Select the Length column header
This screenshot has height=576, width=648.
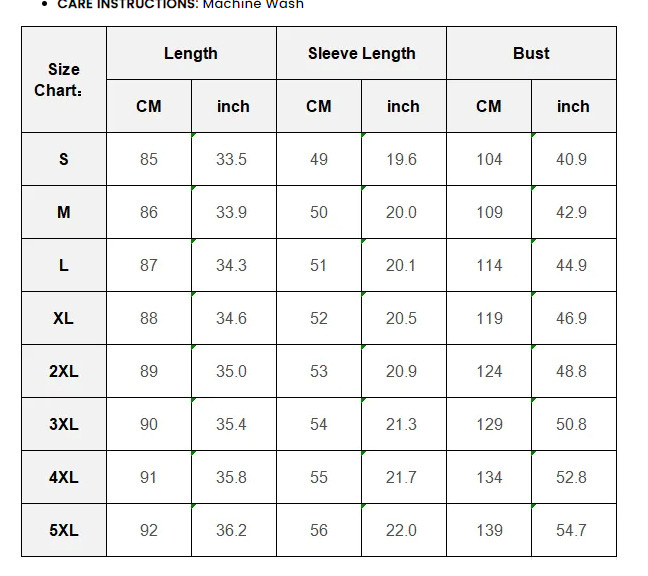[x=191, y=53]
